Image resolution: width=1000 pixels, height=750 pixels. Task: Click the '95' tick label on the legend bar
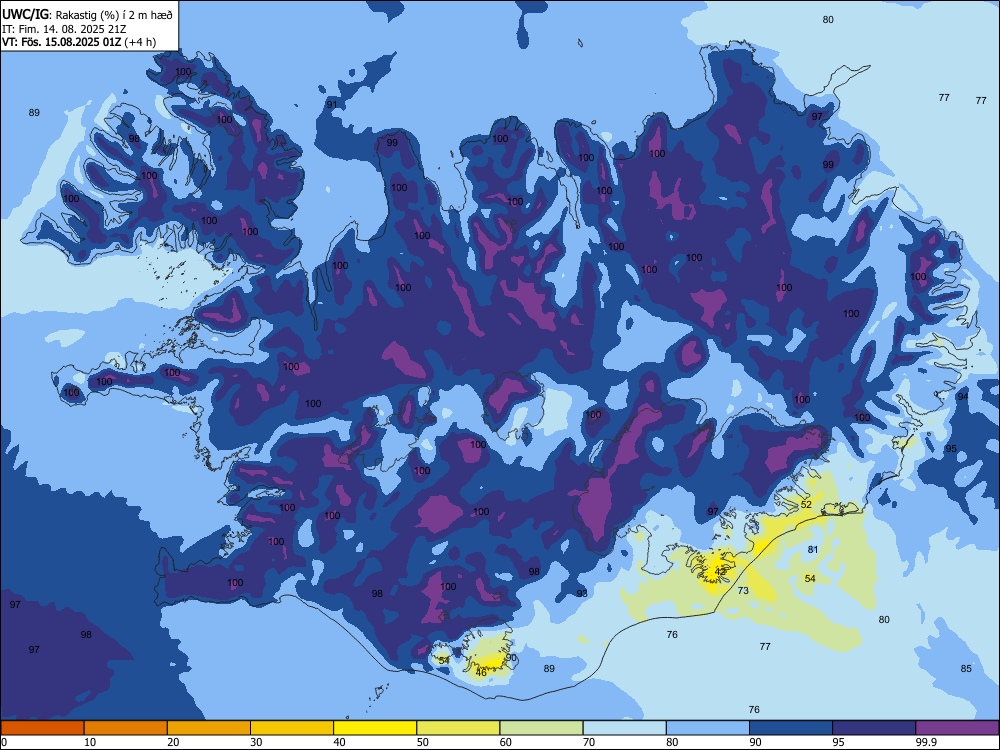[x=838, y=742]
